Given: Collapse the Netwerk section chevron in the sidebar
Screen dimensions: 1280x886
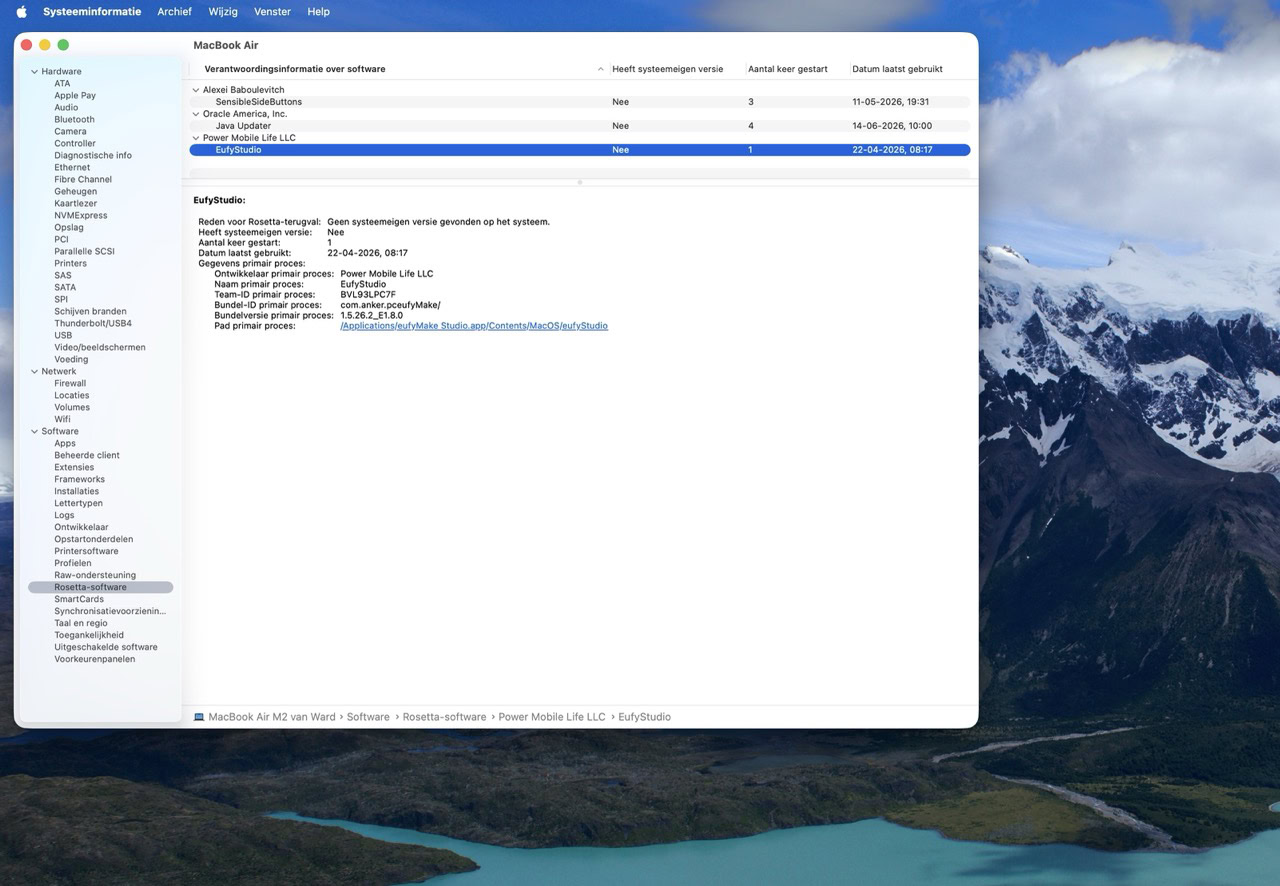Looking at the screenshot, I should pyautogui.click(x=34, y=372).
